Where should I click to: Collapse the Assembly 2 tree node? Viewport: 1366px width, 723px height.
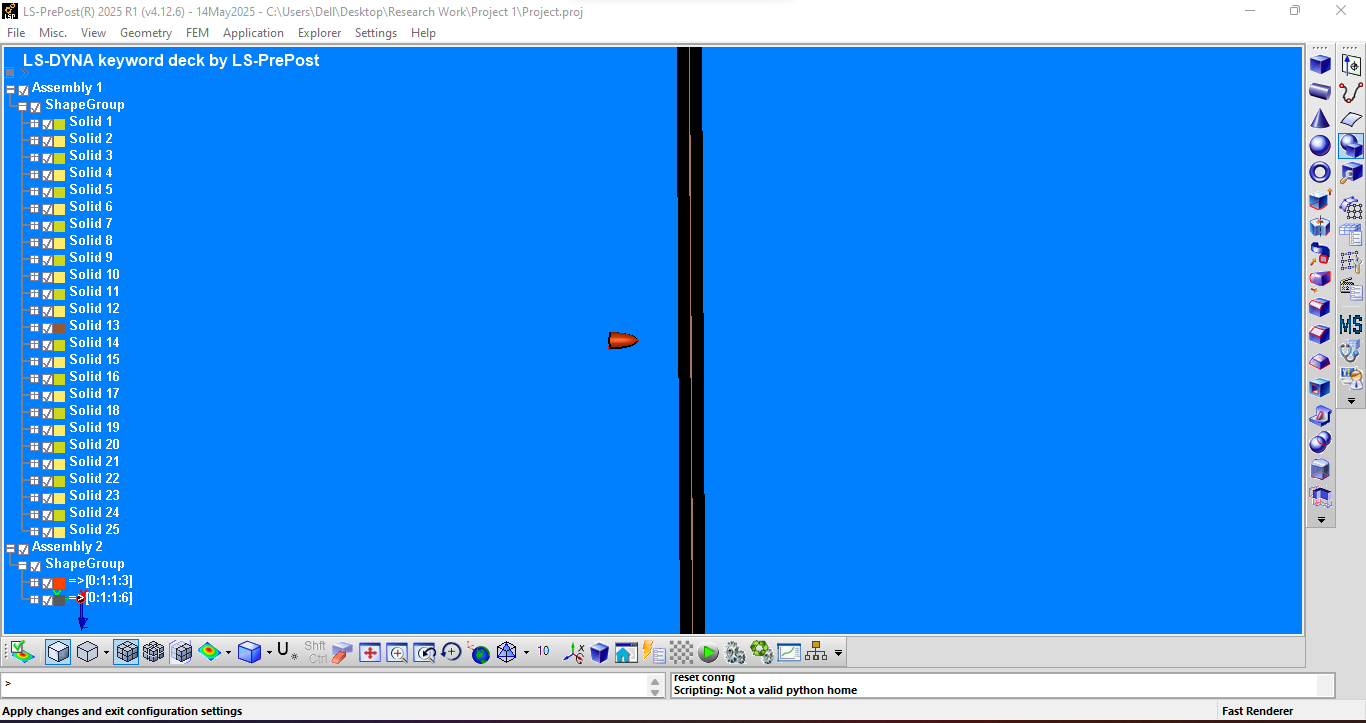click(11, 548)
